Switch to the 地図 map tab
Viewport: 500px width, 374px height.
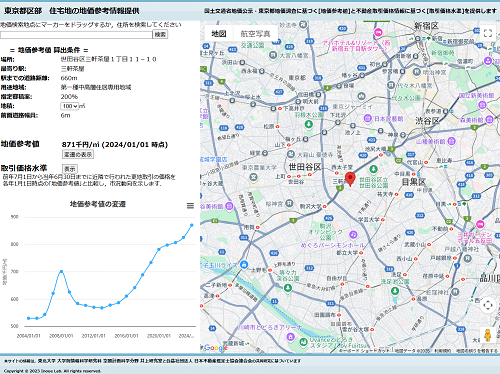click(x=219, y=33)
